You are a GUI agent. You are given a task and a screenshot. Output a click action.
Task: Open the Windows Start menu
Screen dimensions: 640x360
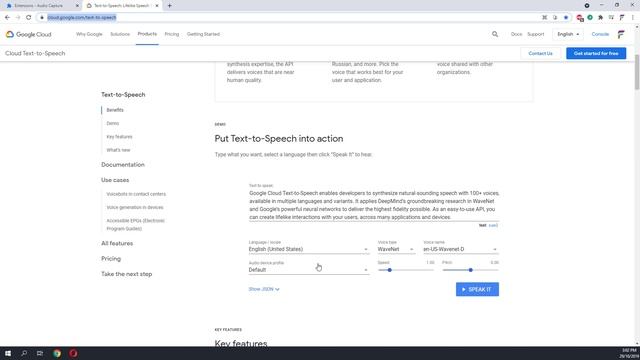(x=8, y=353)
